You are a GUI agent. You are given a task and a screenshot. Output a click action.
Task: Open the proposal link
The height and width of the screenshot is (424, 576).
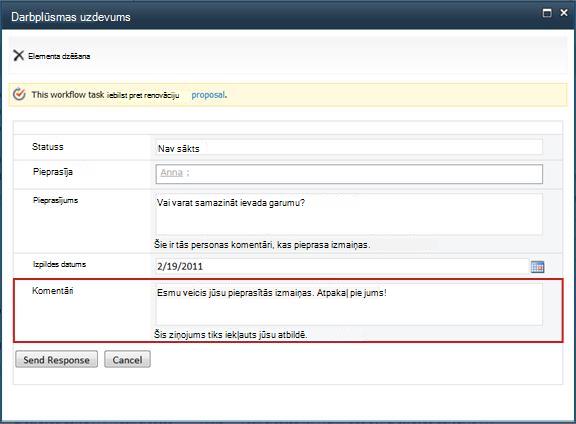tap(208, 95)
